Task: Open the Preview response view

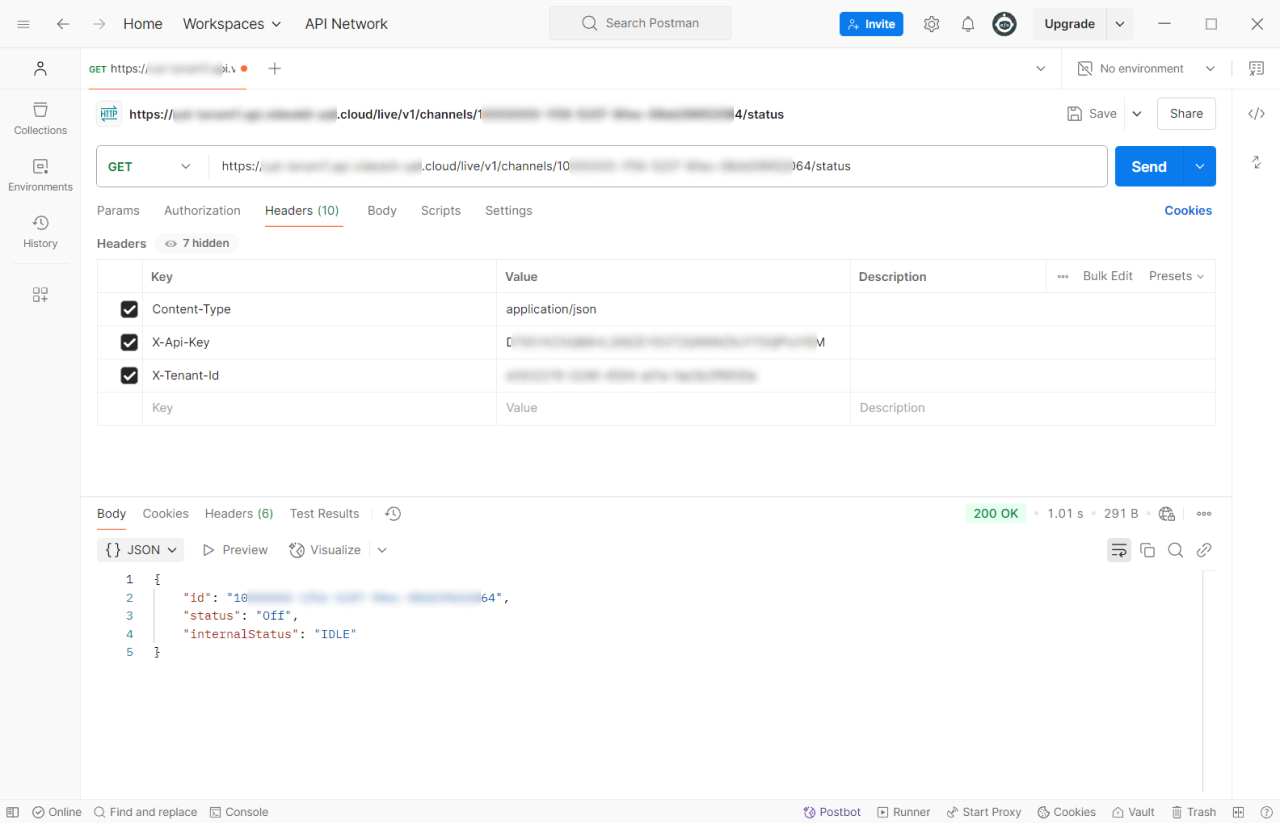Action: click(x=235, y=550)
